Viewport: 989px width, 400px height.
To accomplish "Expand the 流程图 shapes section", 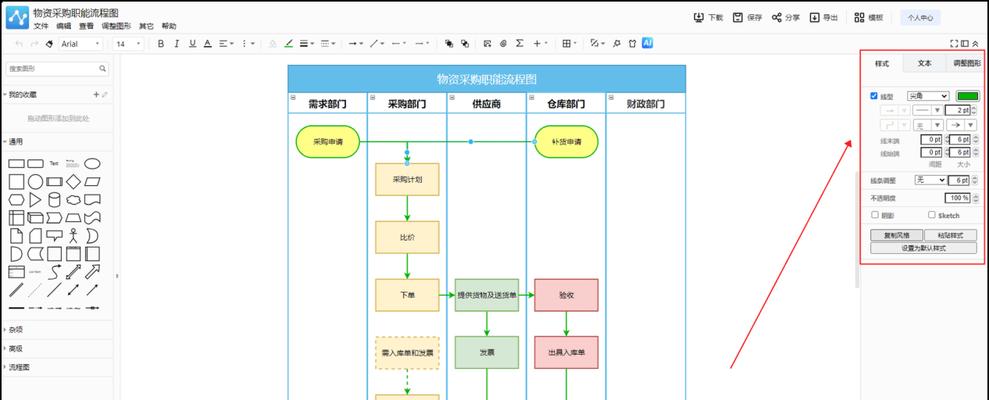I will click(17, 367).
